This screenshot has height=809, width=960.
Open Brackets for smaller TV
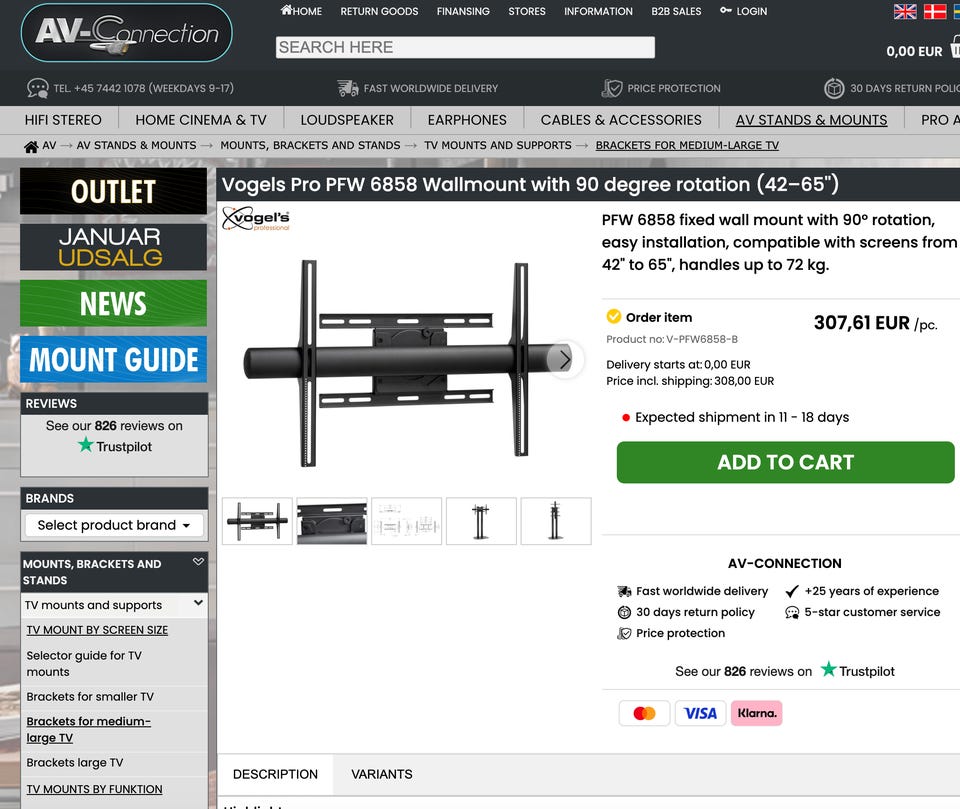pyautogui.click(x=90, y=697)
